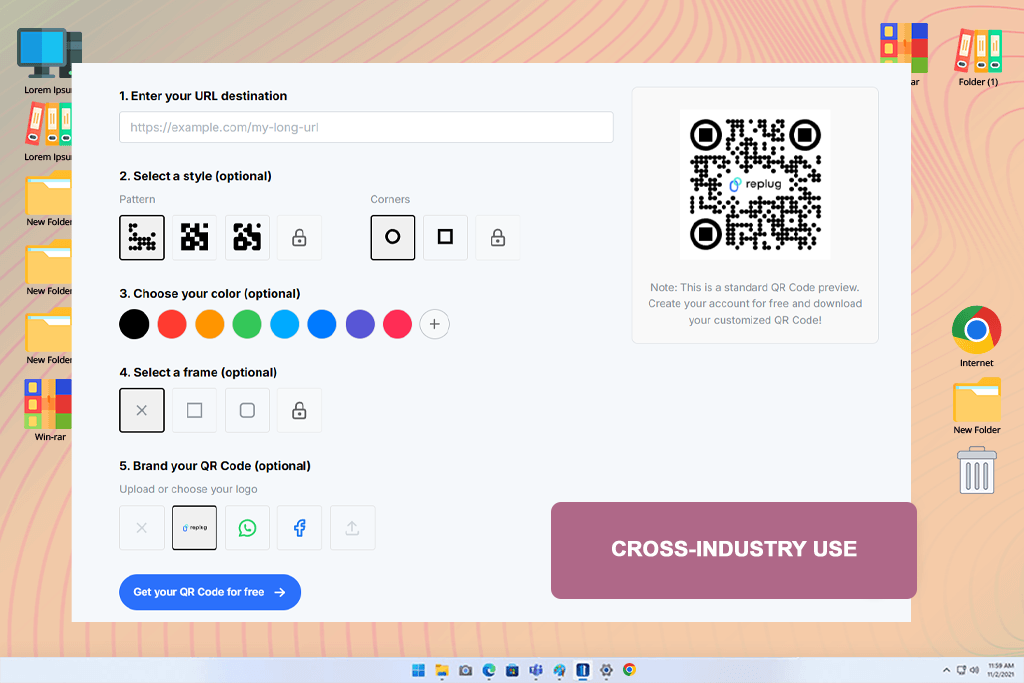Viewport: 1024px width, 683px height.
Task: Open the taskbar clock showing 11:59 AM
Action: click(x=1000, y=670)
